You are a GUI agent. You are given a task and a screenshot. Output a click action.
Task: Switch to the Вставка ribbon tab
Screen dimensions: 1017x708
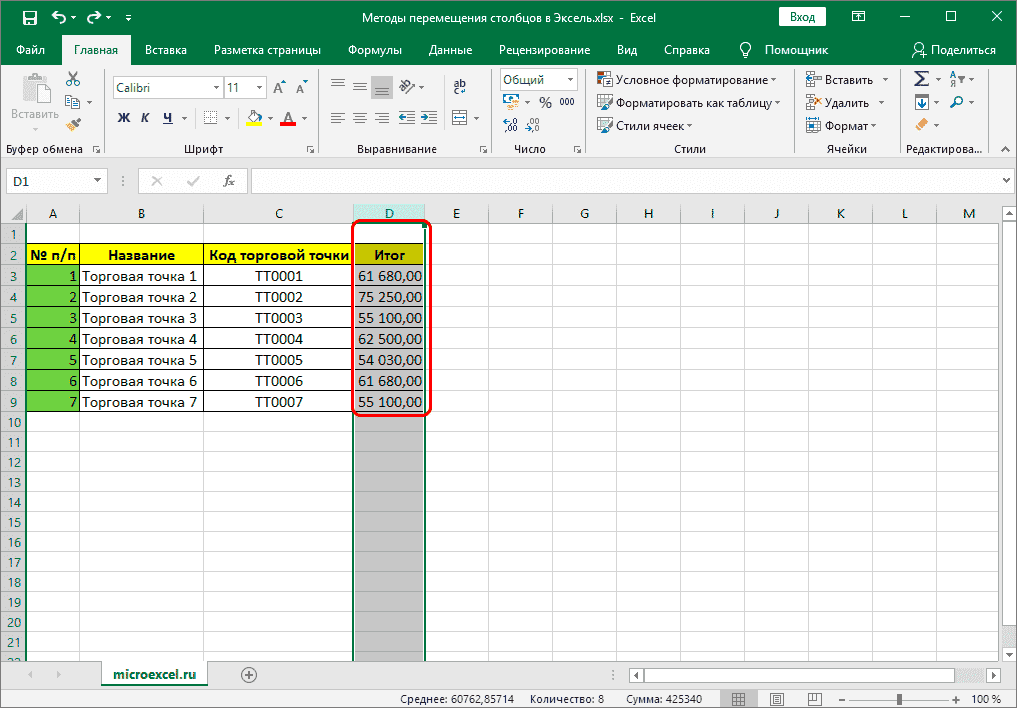point(166,49)
